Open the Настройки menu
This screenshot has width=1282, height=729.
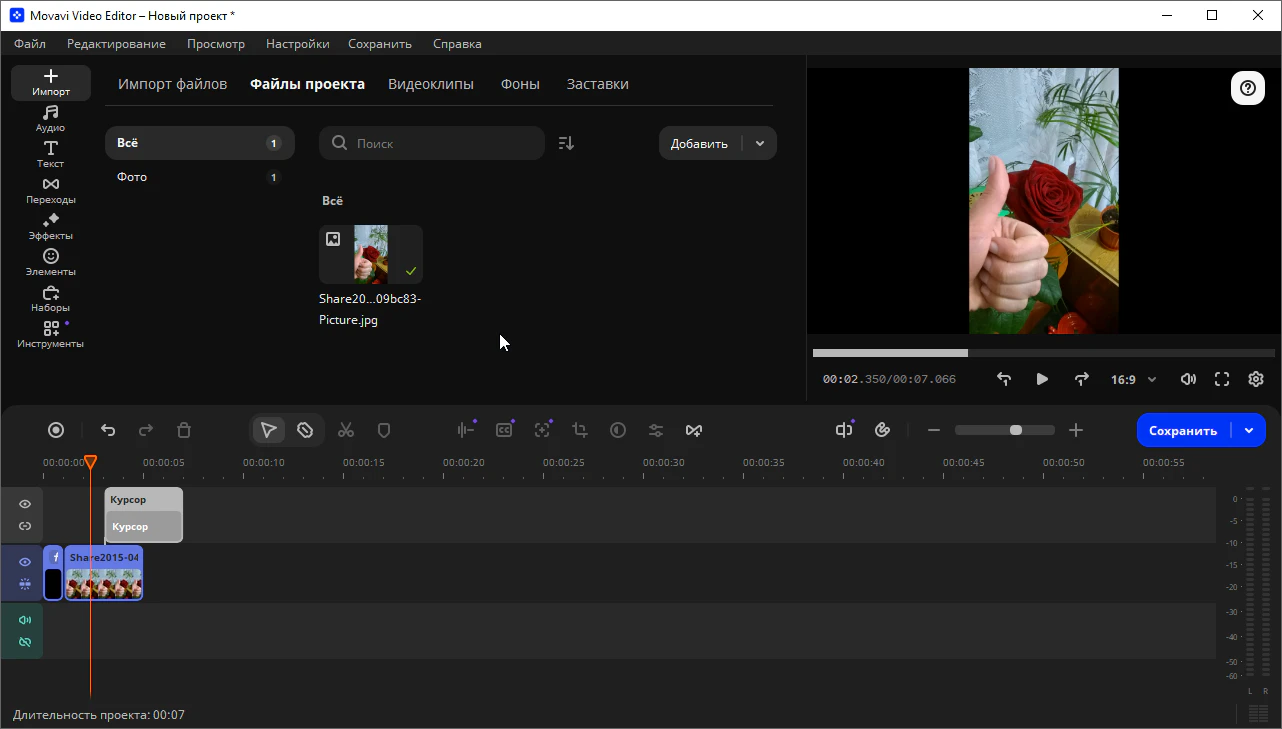[297, 44]
